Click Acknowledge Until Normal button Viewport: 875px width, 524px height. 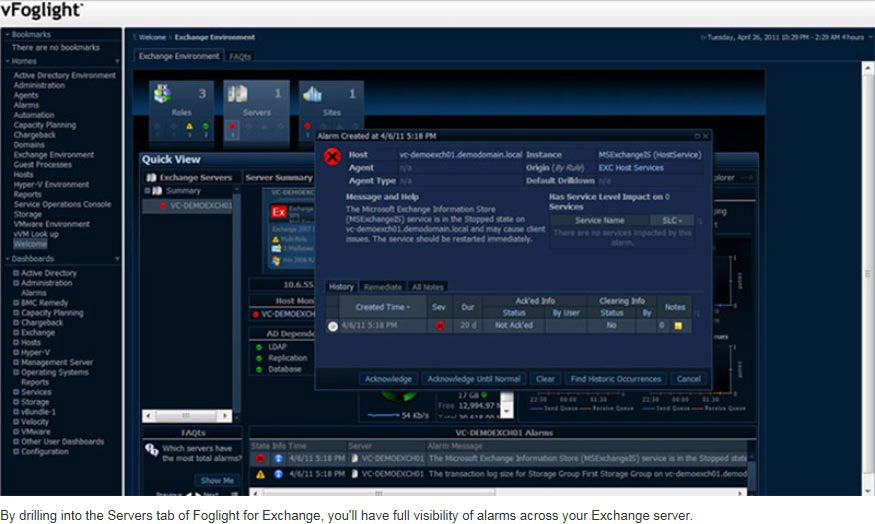coord(474,379)
